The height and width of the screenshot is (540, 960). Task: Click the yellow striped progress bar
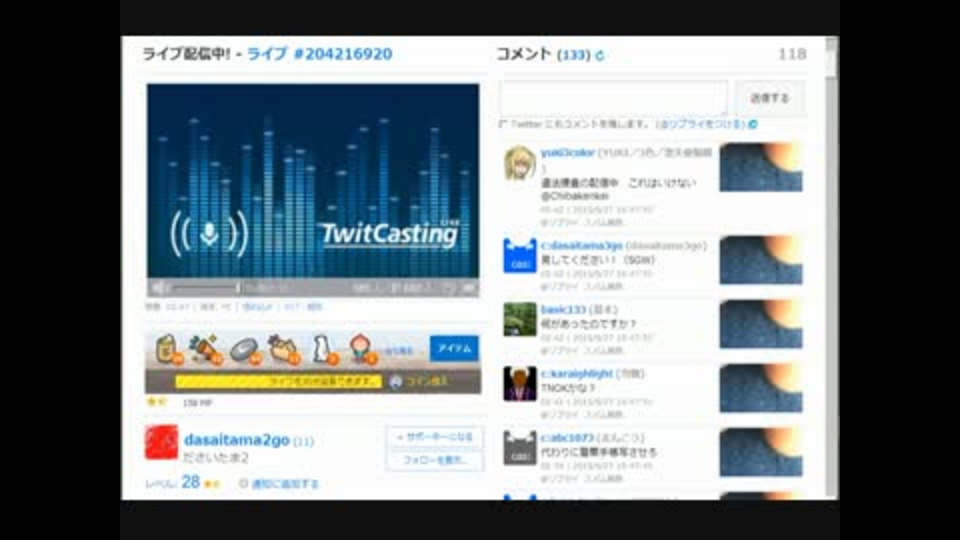coord(279,381)
